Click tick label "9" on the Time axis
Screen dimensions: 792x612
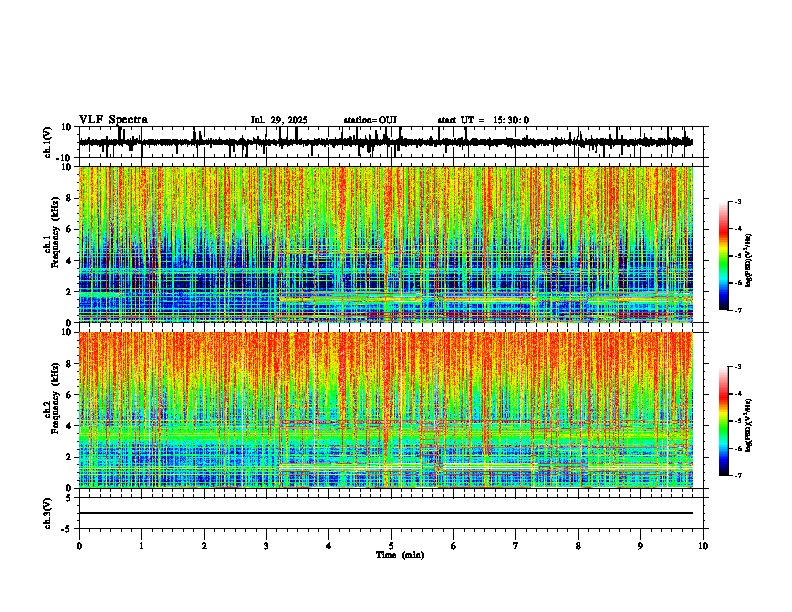(x=640, y=546)
